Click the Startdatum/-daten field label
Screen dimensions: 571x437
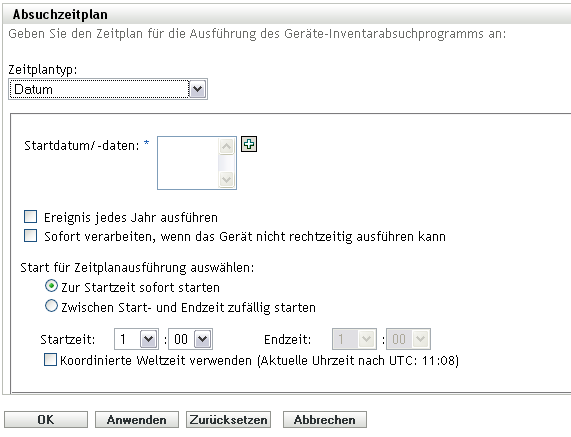pyautogui.click(x=82, y=145)
